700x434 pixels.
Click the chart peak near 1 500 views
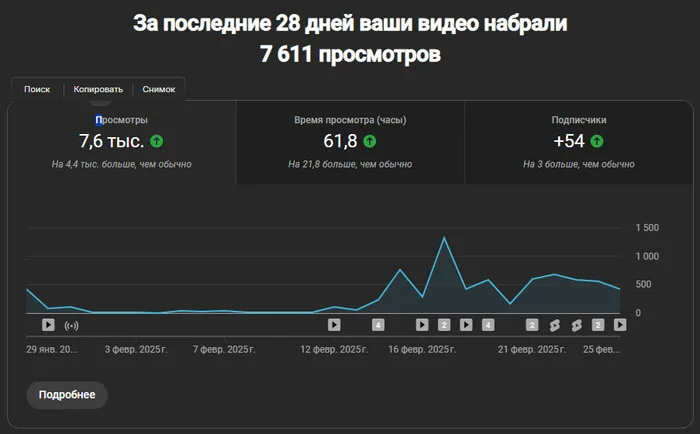[x=444, y=238]
